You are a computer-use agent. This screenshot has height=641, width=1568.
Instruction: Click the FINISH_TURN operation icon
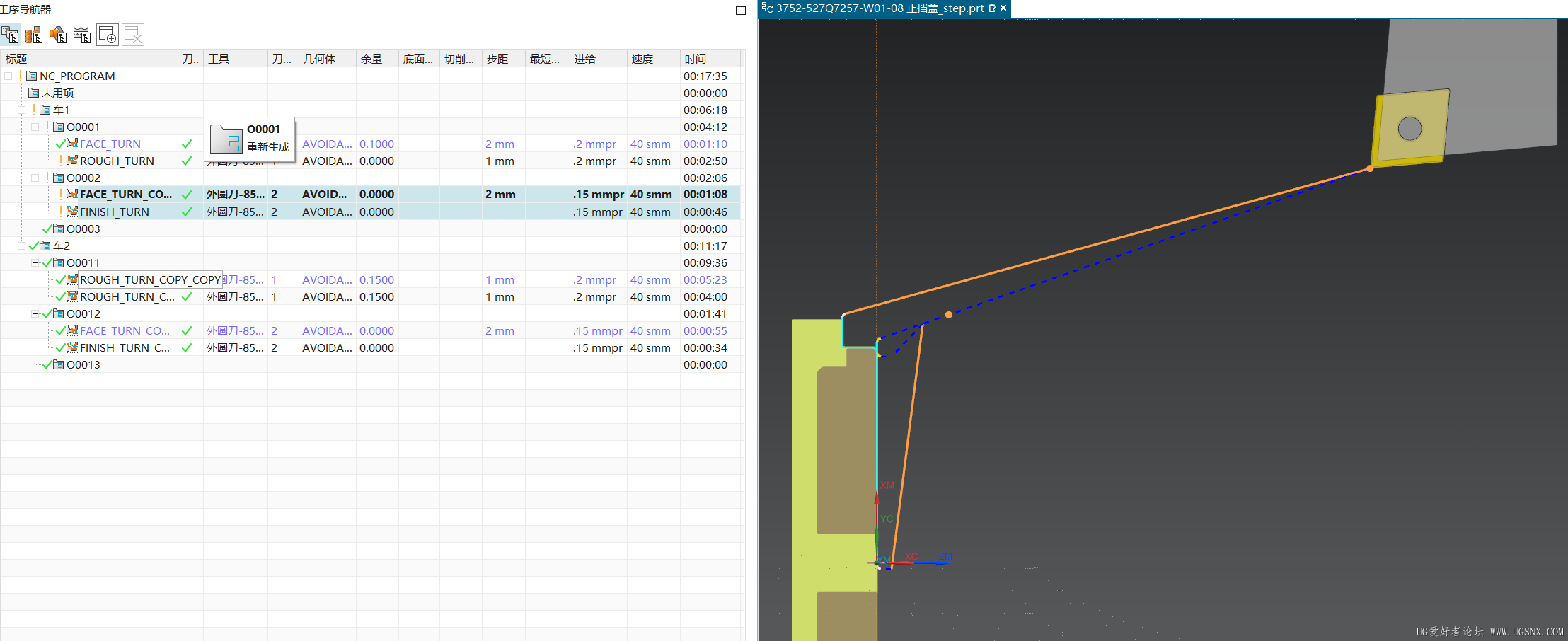coord(72,212)
